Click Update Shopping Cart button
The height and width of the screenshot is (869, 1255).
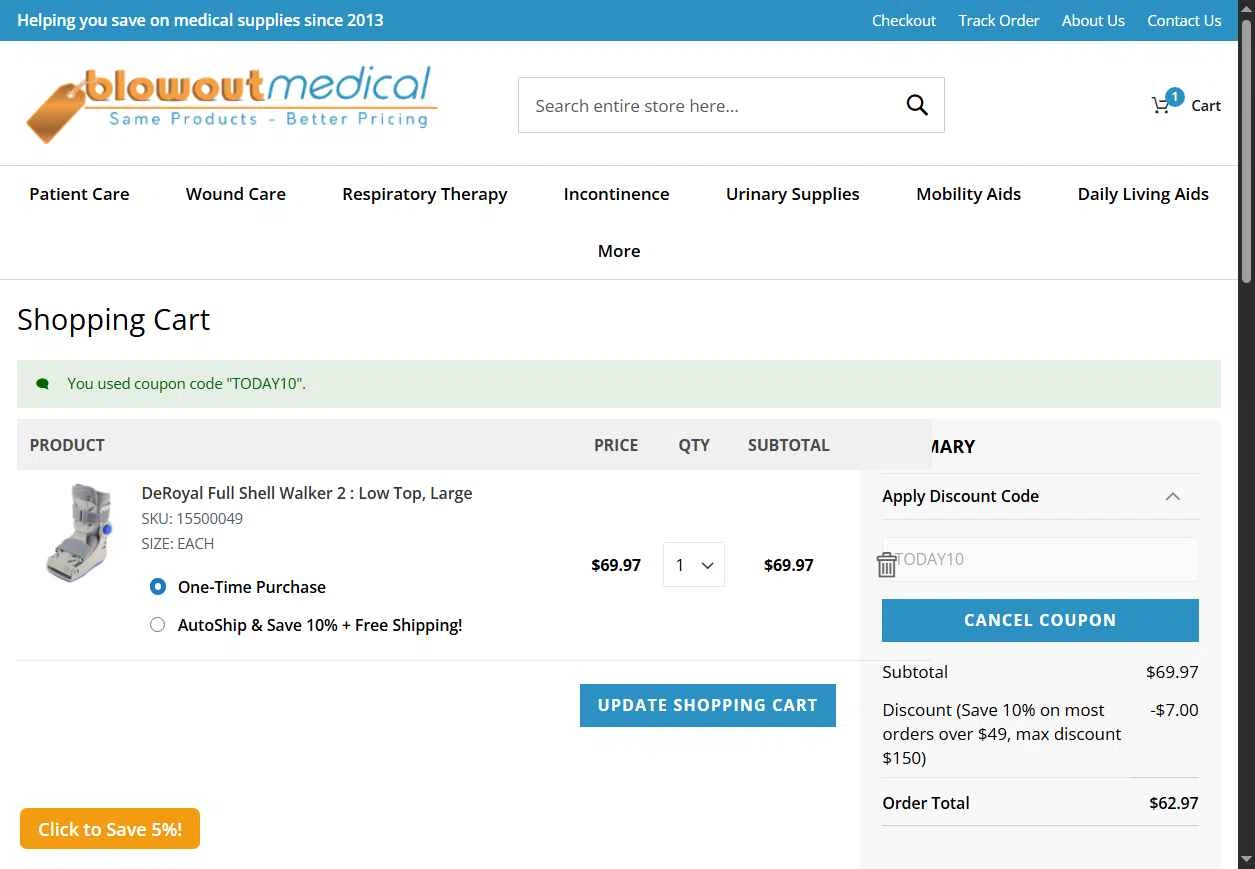pyautogui.click(x=708, y=705)
